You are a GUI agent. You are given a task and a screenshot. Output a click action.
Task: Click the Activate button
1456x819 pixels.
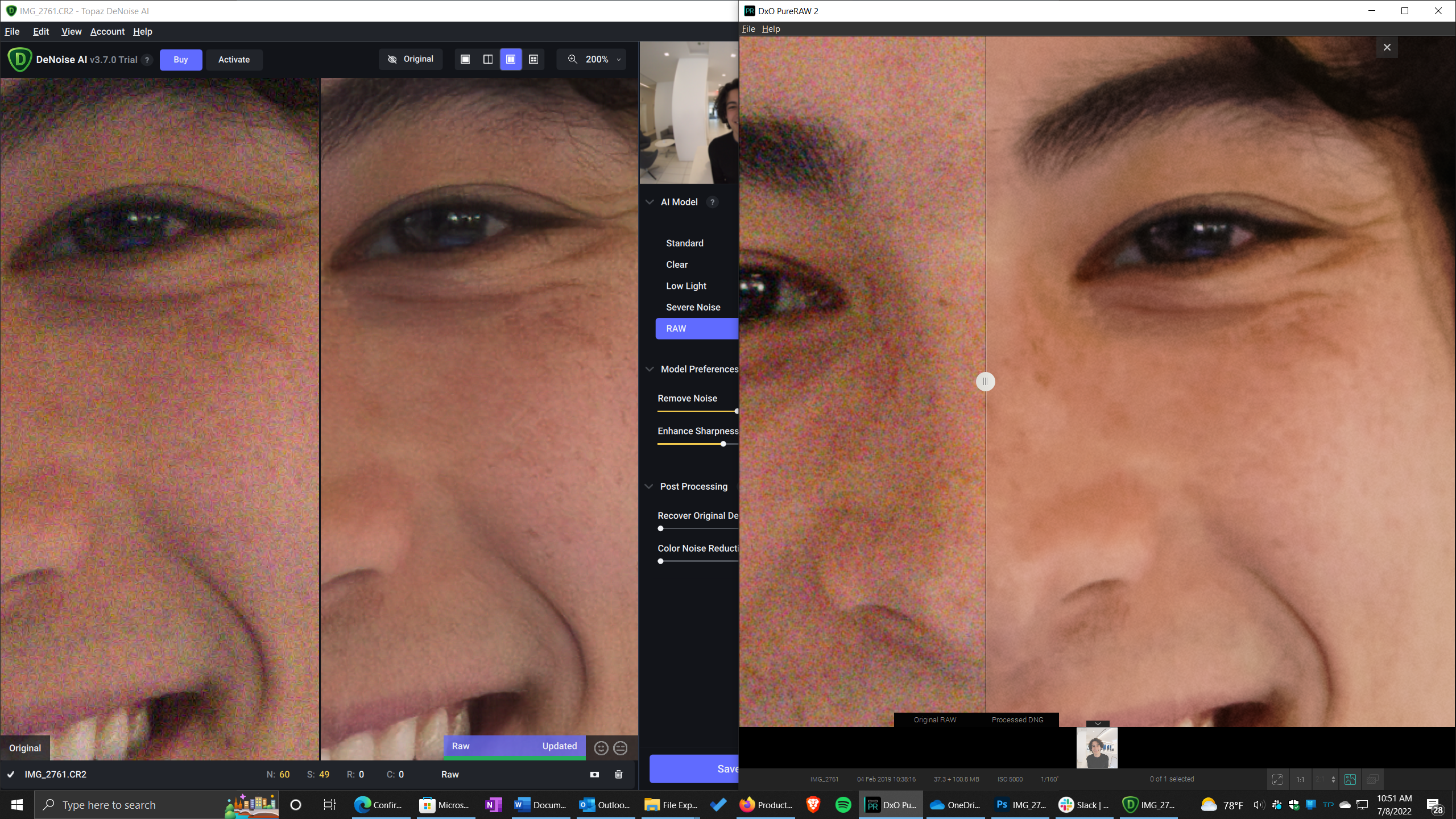(x=234, y=59)
